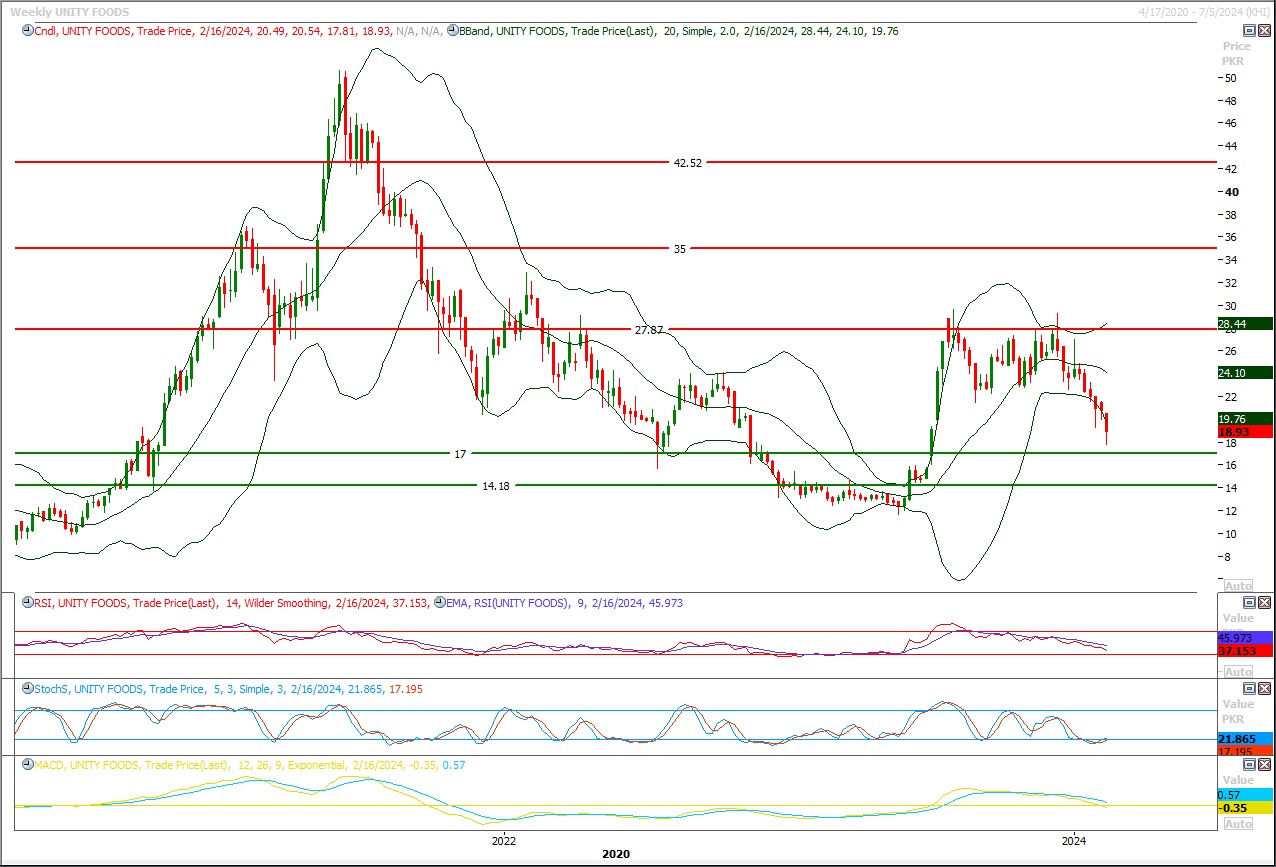Click the clock icon next to RSI label
The width and height of the screenshot is (1276, 867).
pos(26,603)
